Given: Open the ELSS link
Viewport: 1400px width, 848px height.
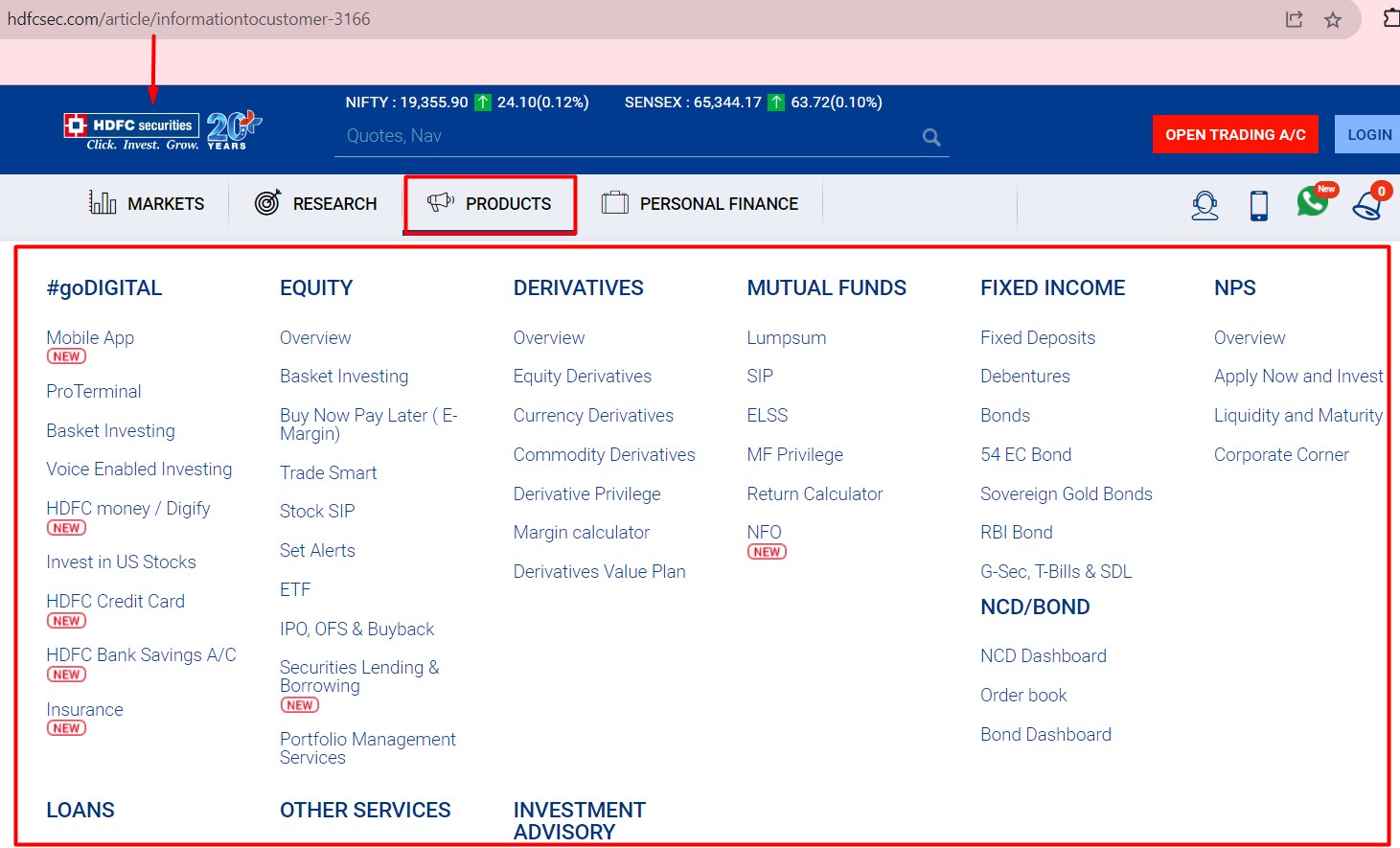Looking at the screenshot, I should 767,416.
